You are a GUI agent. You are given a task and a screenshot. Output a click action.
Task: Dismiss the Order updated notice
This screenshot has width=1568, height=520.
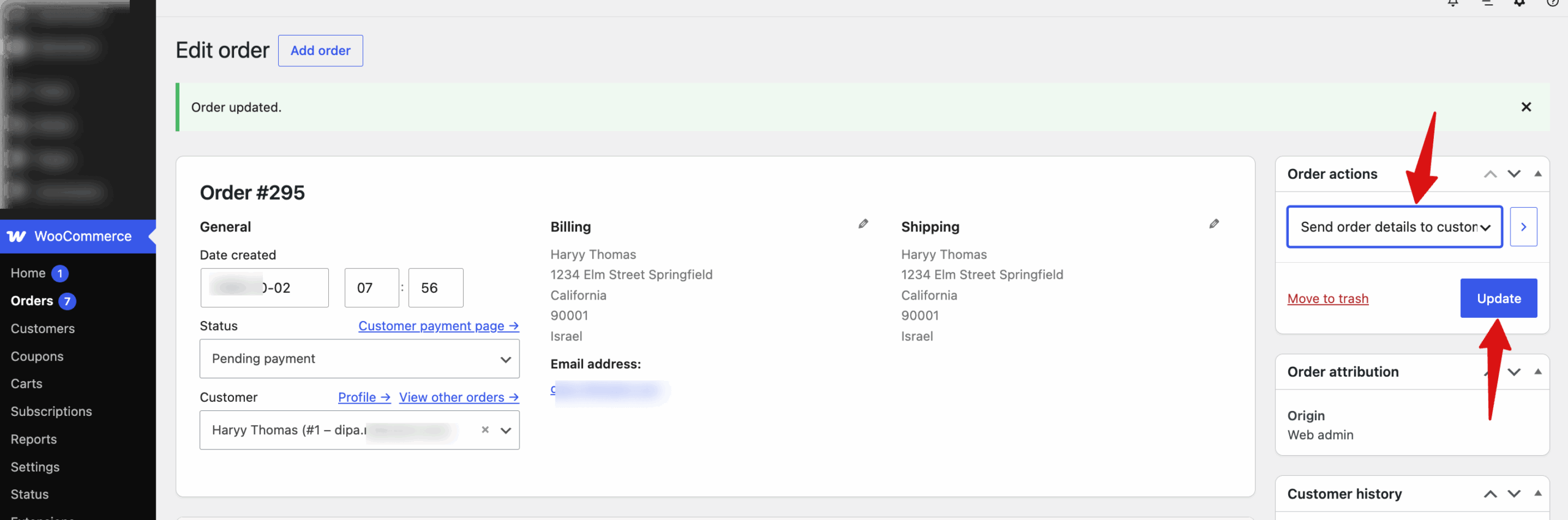click(1526, 107)
